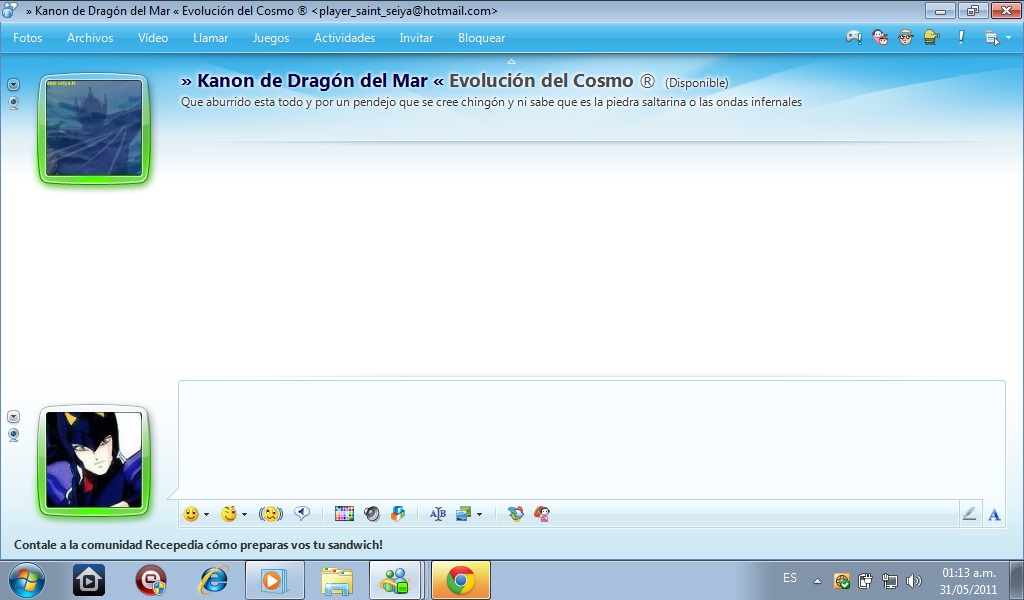Open Windows Media Player from taskbar
Image resolution: width=1024 pixels, height=600 pixels.
(x=274, y=580)
